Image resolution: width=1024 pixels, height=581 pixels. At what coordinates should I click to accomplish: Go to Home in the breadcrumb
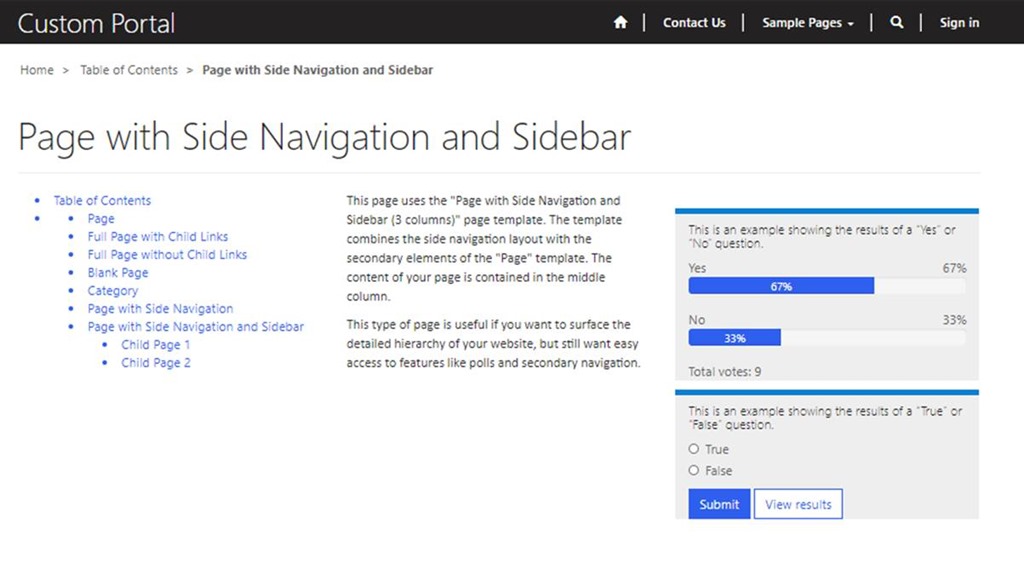[x=37, y=71]
